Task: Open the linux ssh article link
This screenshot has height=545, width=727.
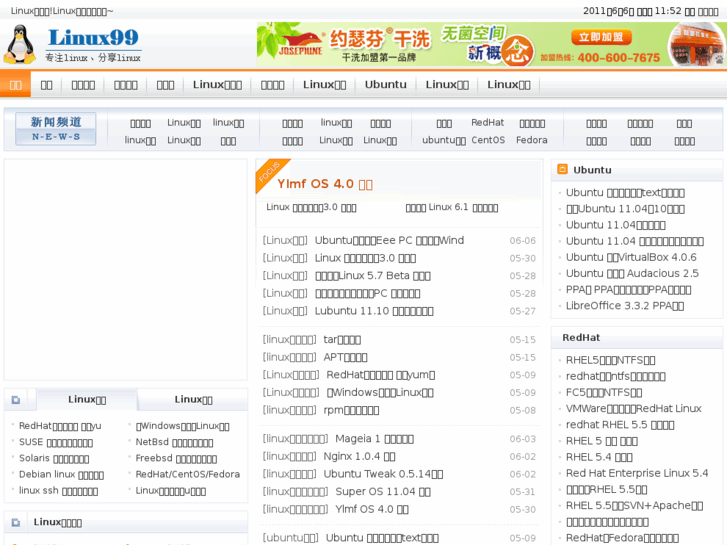Action: tap(58, 491)
